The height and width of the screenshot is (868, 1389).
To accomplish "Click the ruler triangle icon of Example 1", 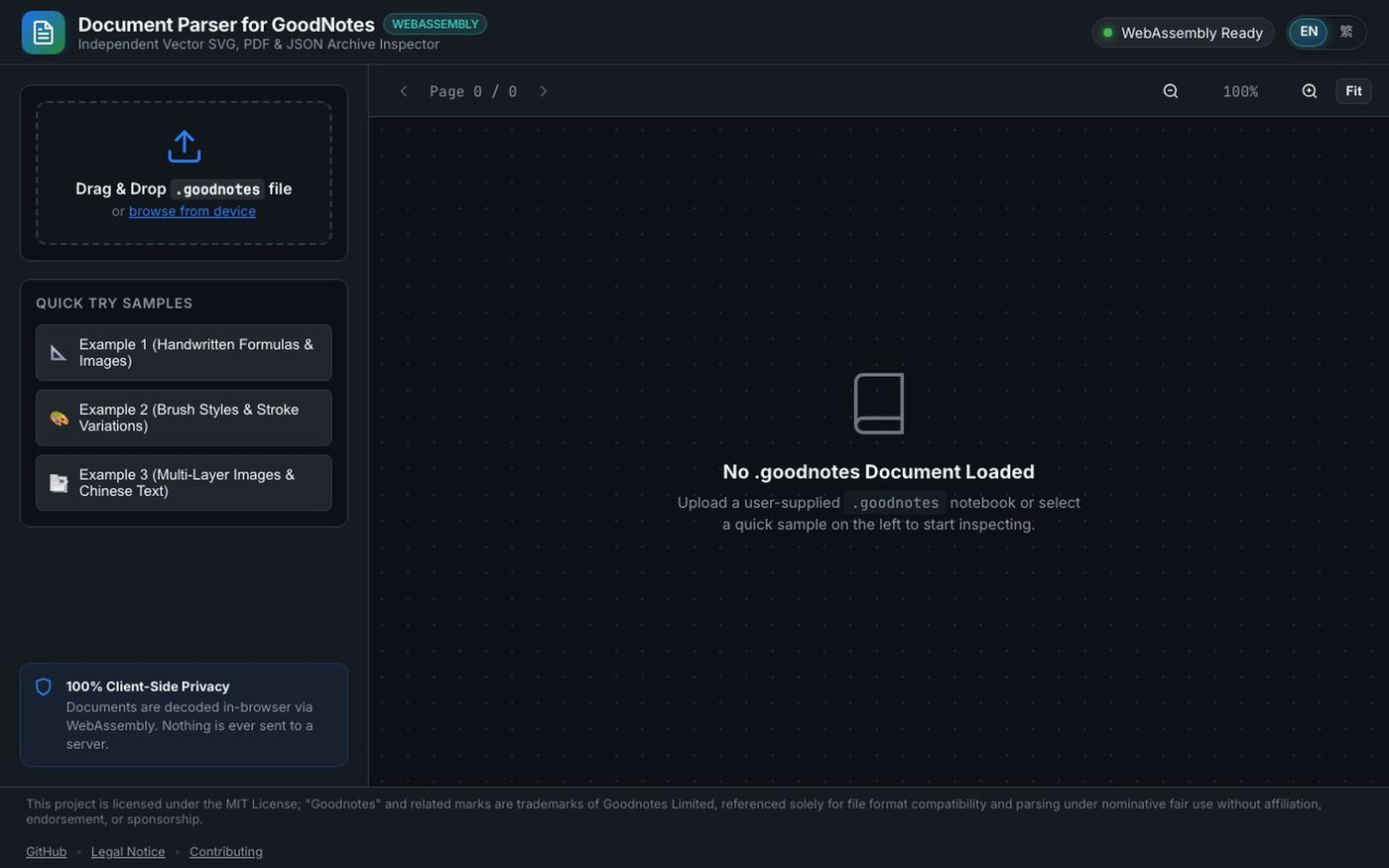I will pos(59,352).
